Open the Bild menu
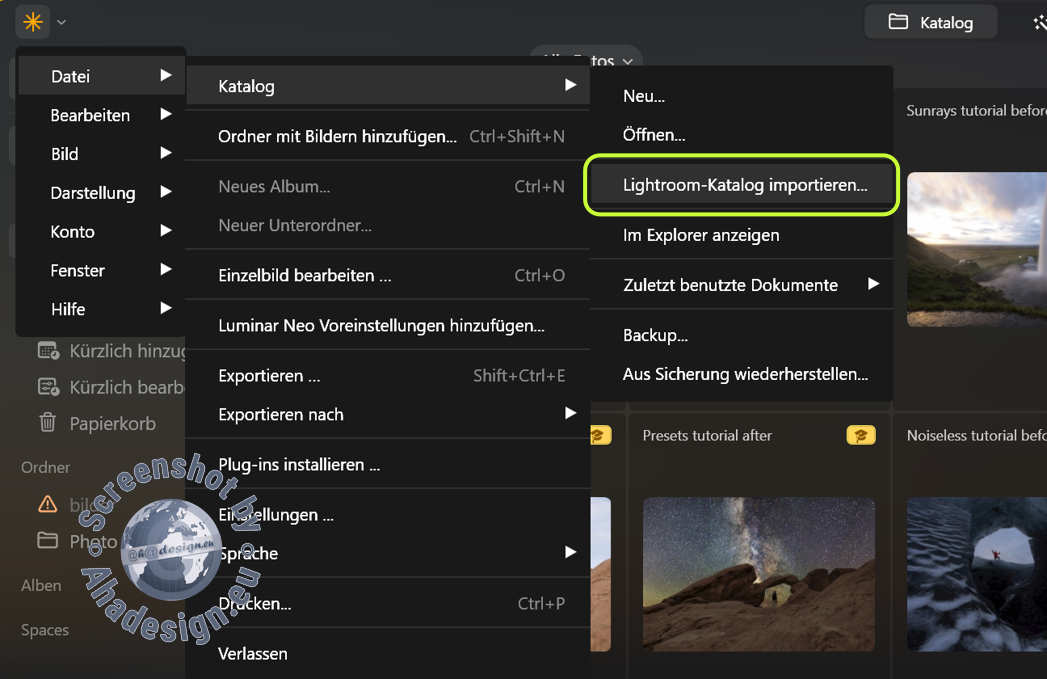This screenshot has height=679, width=1047. click(x=101, y=154)
